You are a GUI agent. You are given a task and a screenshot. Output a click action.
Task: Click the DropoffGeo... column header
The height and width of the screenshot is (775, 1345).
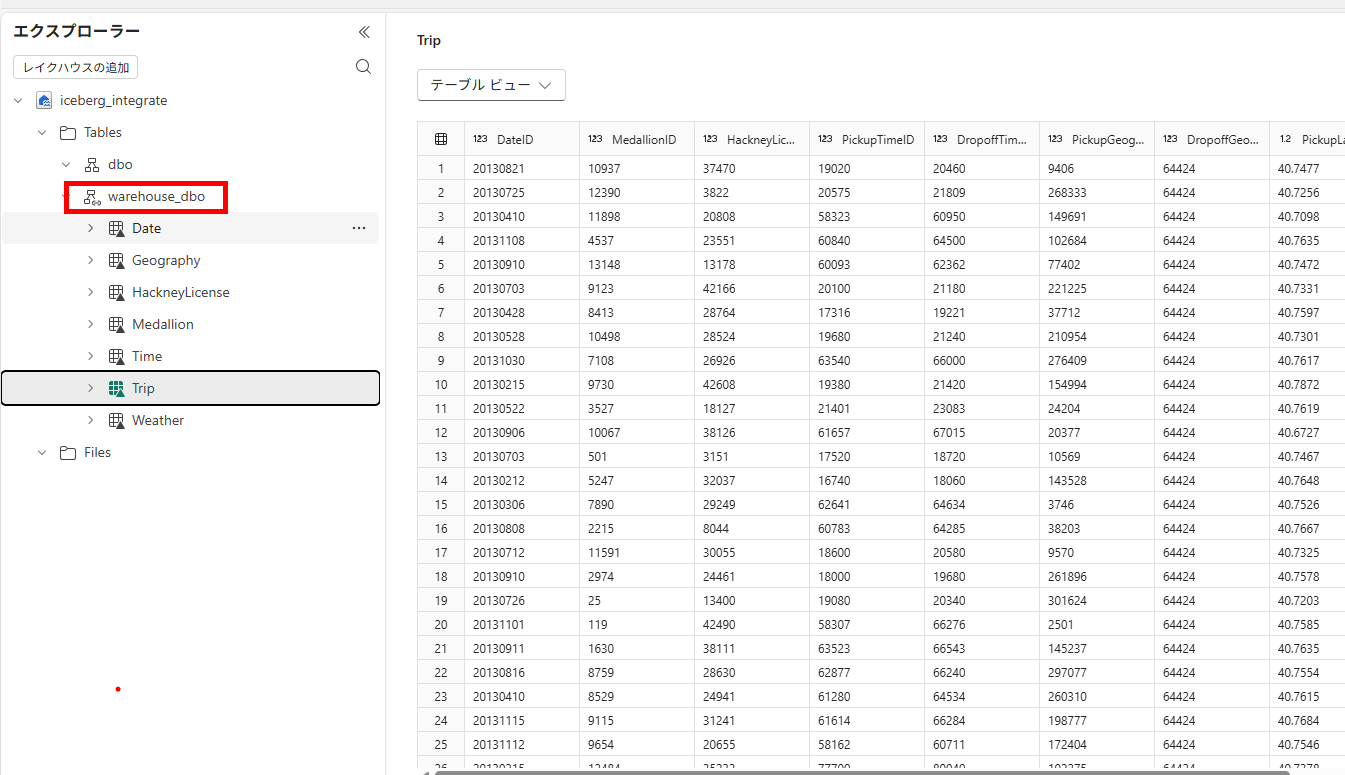(x=1212, y=139)
